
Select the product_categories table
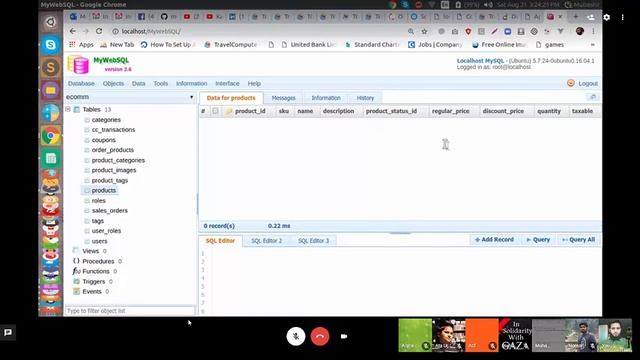(x=118, y=160)
